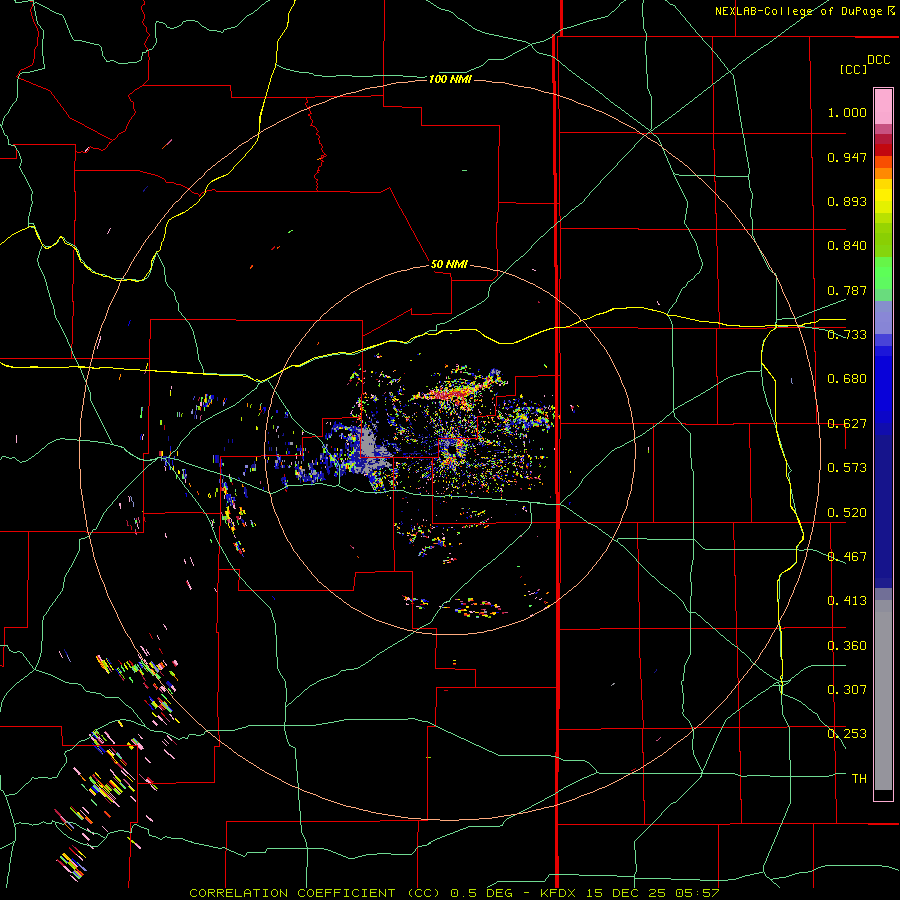Screen dimensions: 900x900
Task: Click the 0.360 legend value
Action: (847, 646)
